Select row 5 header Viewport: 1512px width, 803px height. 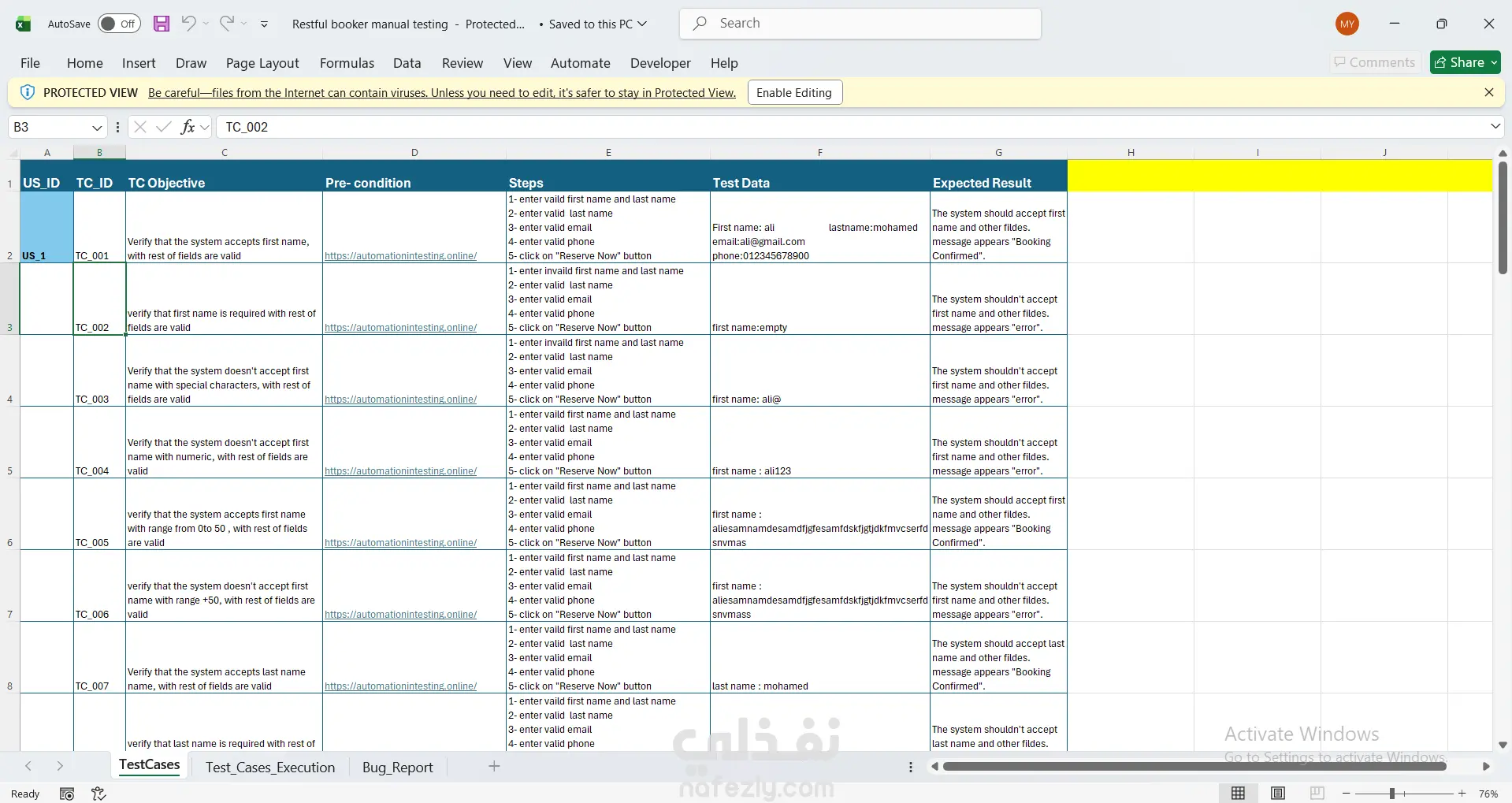[x=9, y=442]
